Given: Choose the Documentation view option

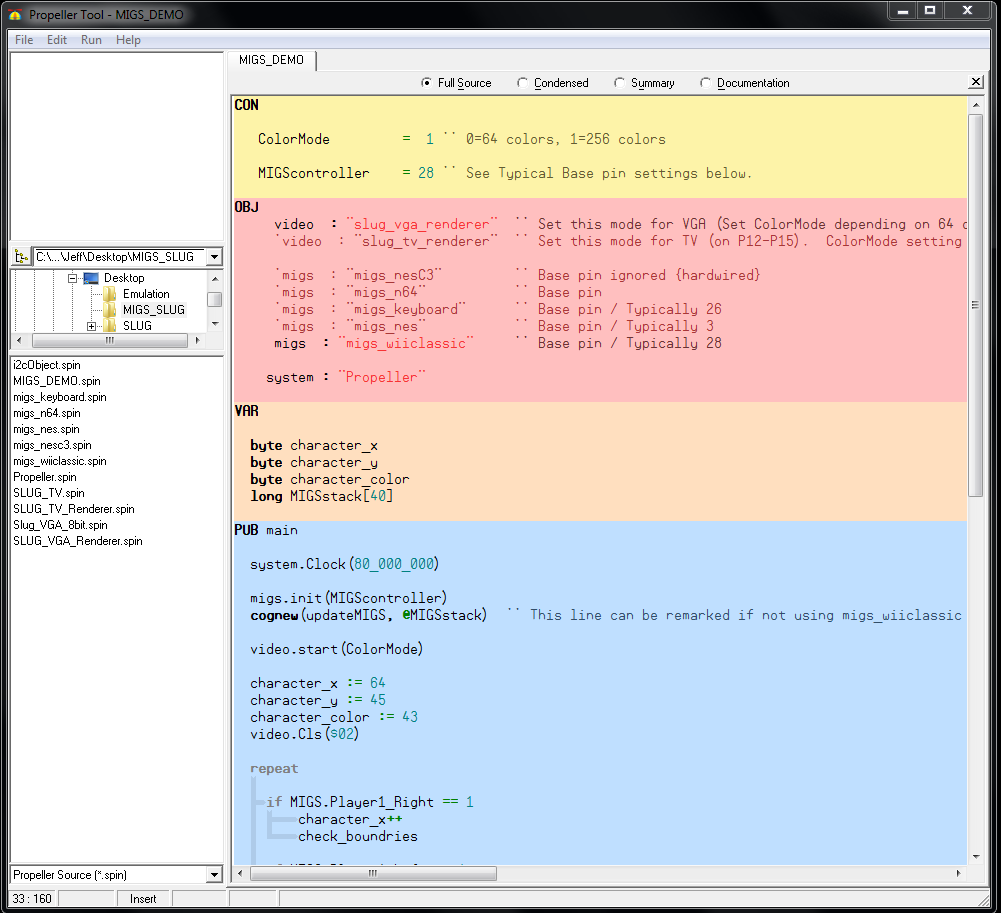Looking at the screenshot, I should click(x=706, y=83).
